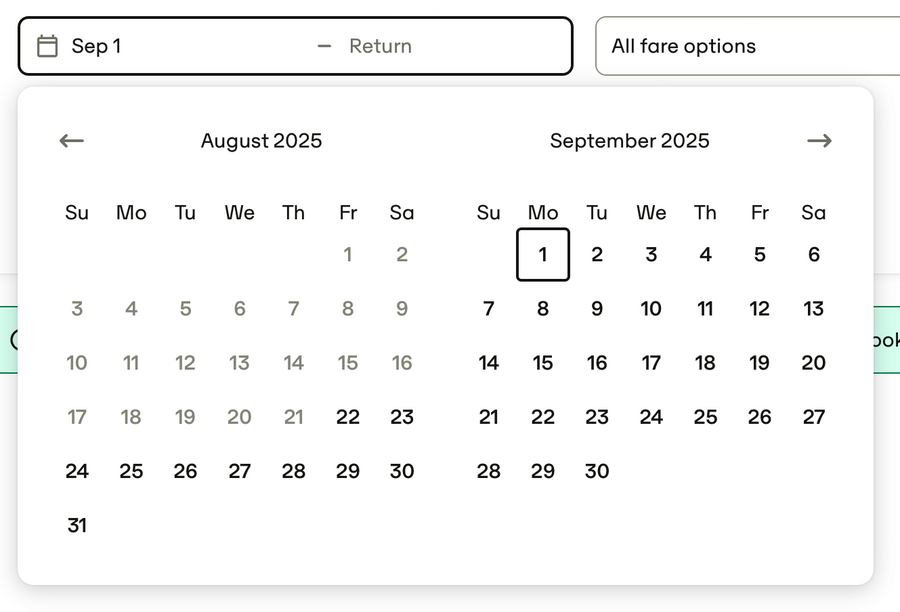Select August 31 in the calendar

pyautogui.click(x=77, y=525)
